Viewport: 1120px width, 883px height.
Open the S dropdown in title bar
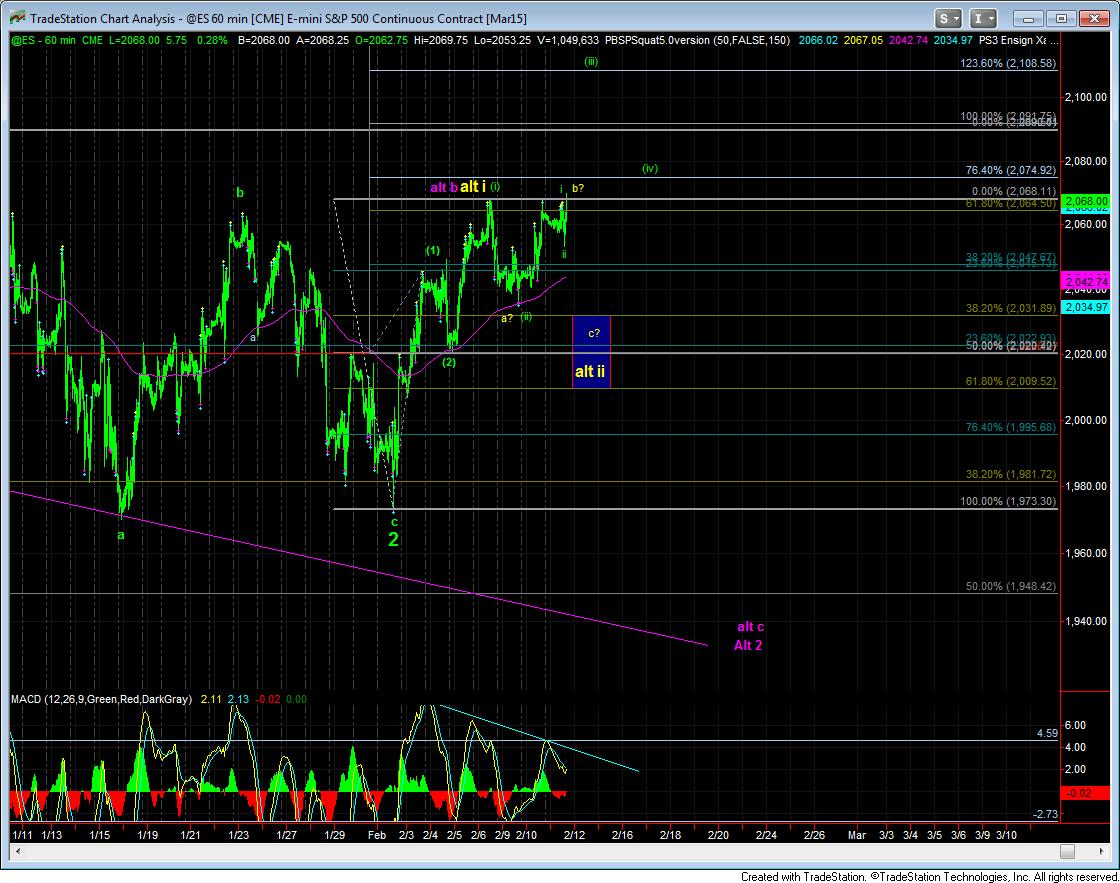(948, 19)
